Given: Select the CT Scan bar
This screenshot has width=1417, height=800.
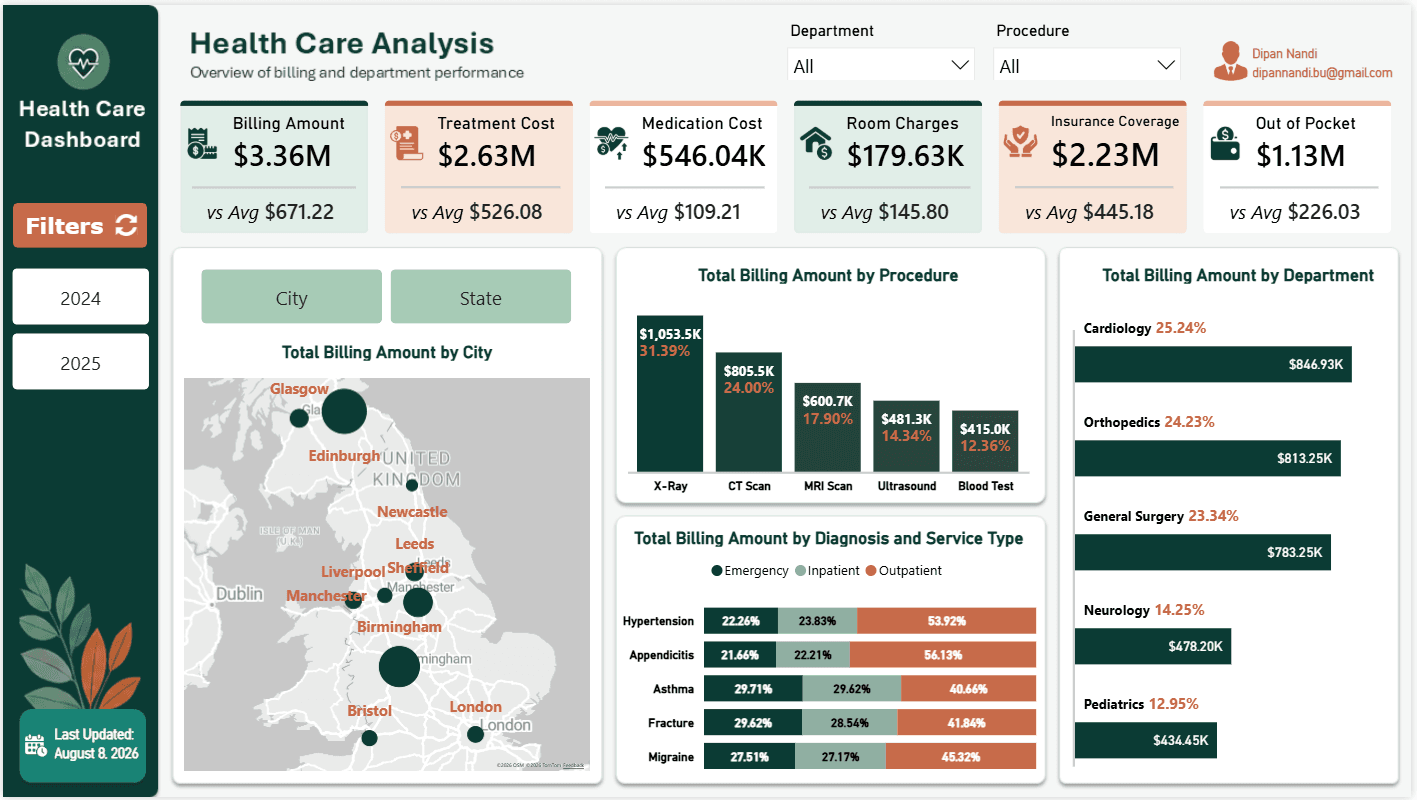Looking at the screenshot, I should pyautogui.click(x=749, y=412).
